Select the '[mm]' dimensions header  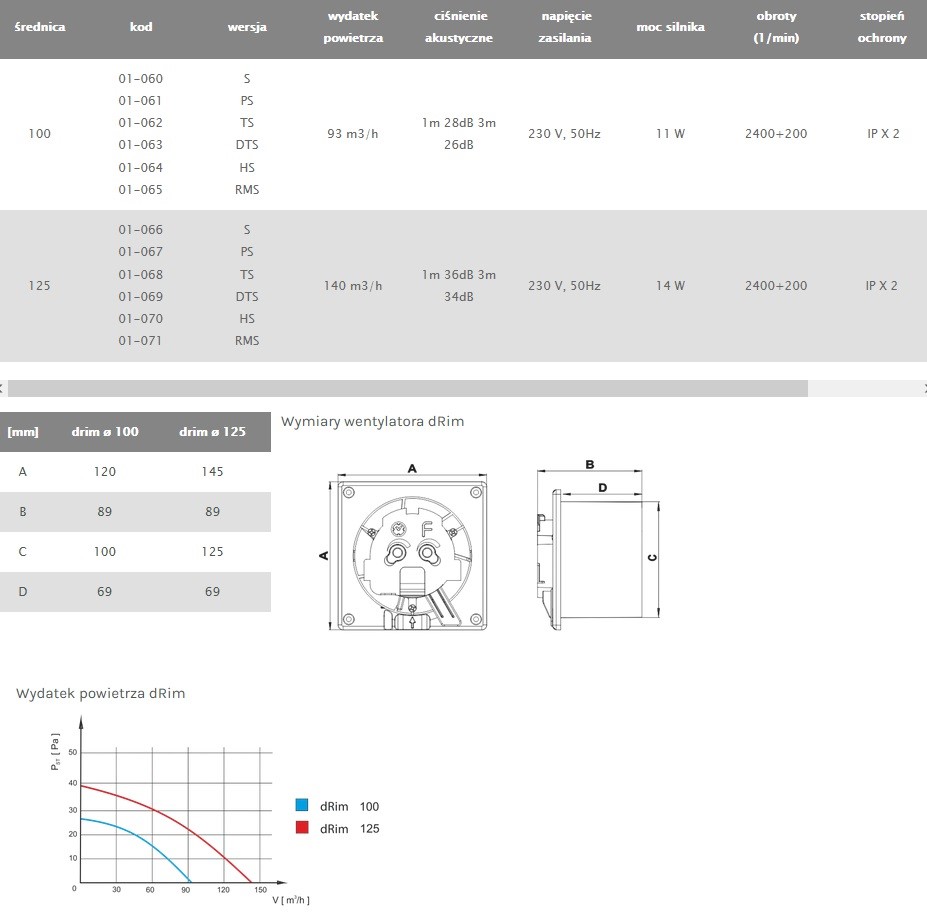pos(22,432)
